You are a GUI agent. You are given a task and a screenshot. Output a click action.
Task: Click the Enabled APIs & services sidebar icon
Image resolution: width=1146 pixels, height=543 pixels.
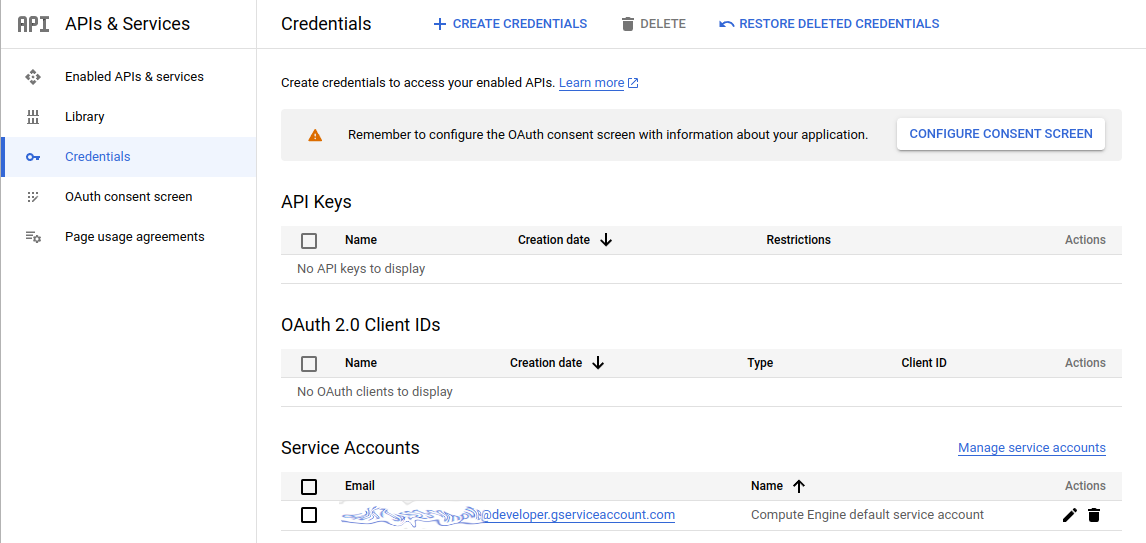coord(33,77)
